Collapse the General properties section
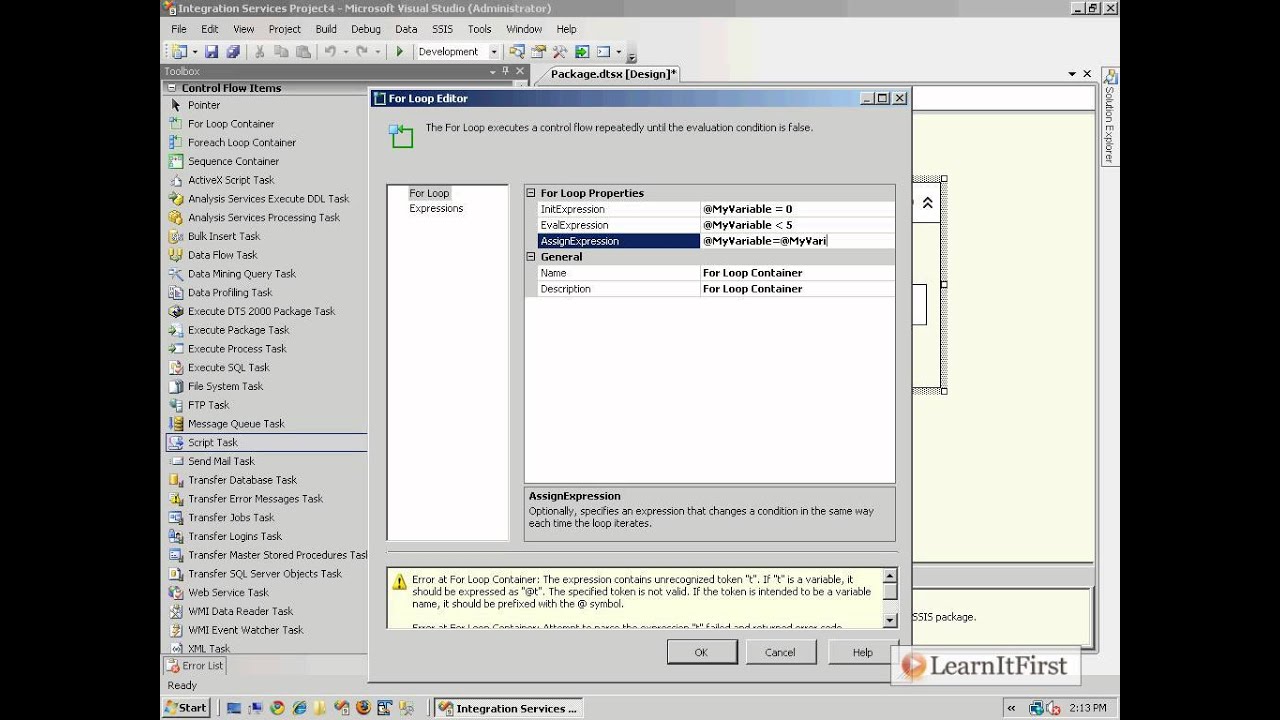Screen dimensions: 1280x720 tap(531, 257)
